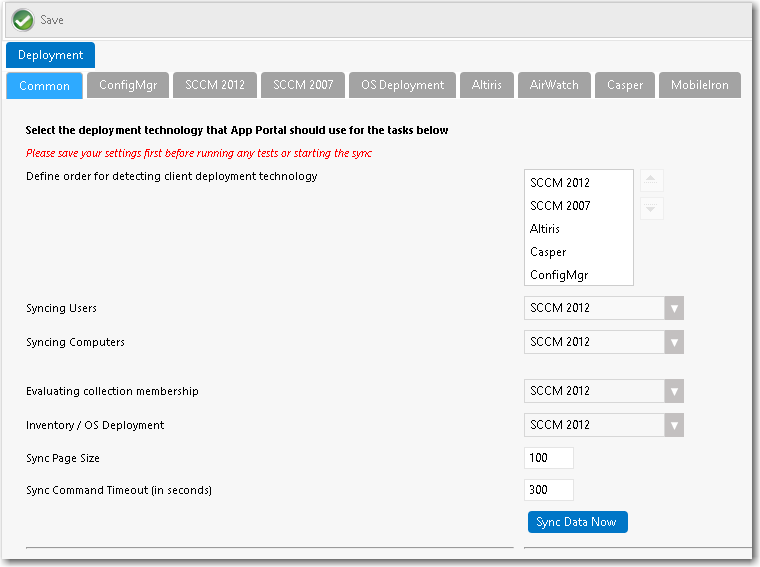Expand the Inventory / OS Deployment dropdown

pos(603,425)
